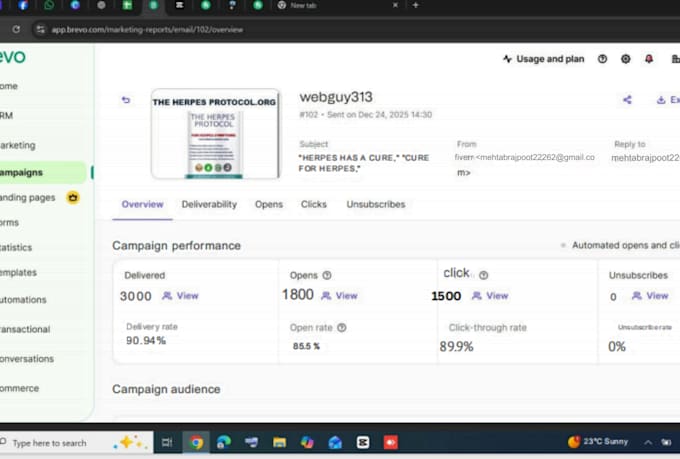Click the app.brevo.com address bar
This screenshot has height=459, width=680.
click(147, 30)
